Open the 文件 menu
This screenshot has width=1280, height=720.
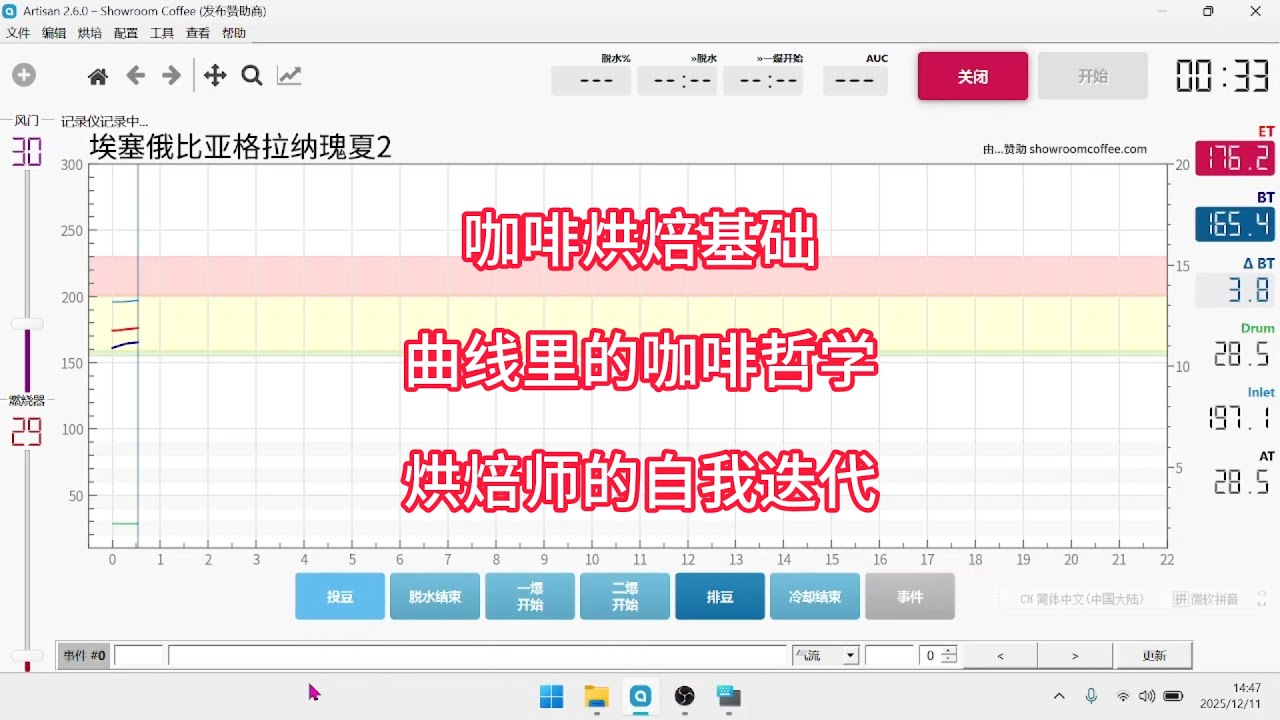(x=18, y=33)
